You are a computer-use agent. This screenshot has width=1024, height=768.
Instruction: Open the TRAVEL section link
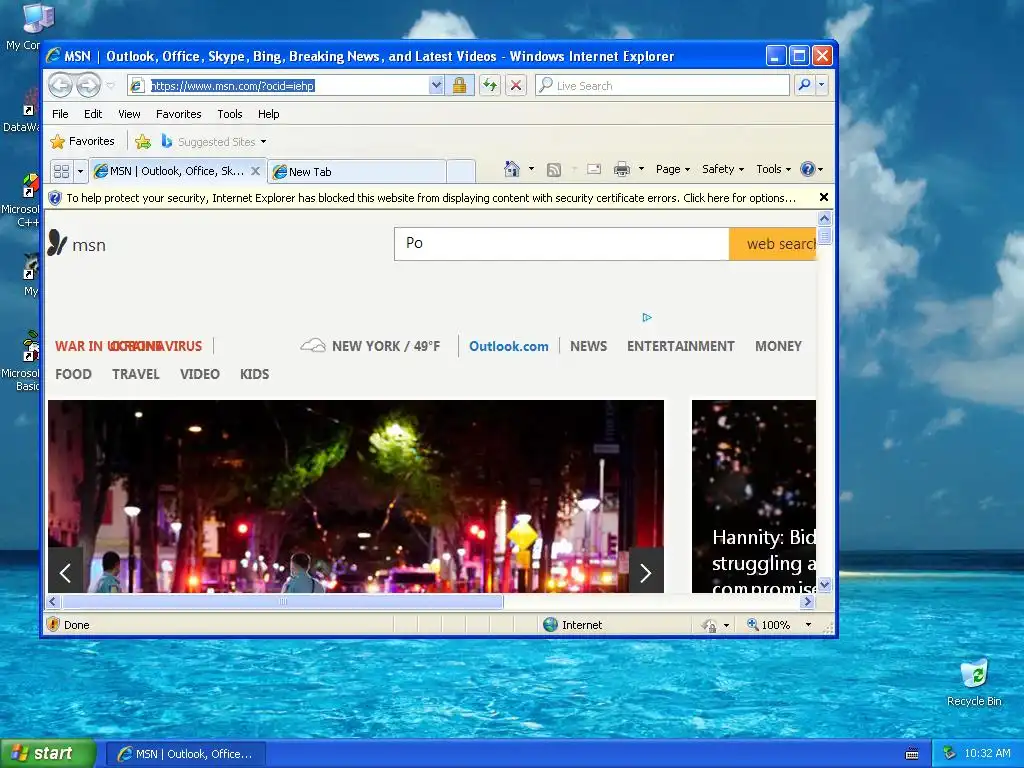click(136, 374)
